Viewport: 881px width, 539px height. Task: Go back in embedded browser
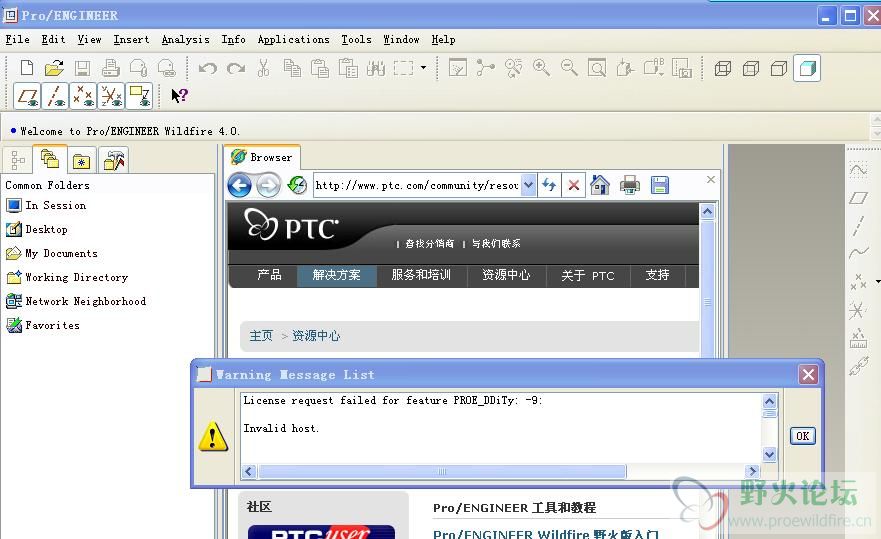239,185
